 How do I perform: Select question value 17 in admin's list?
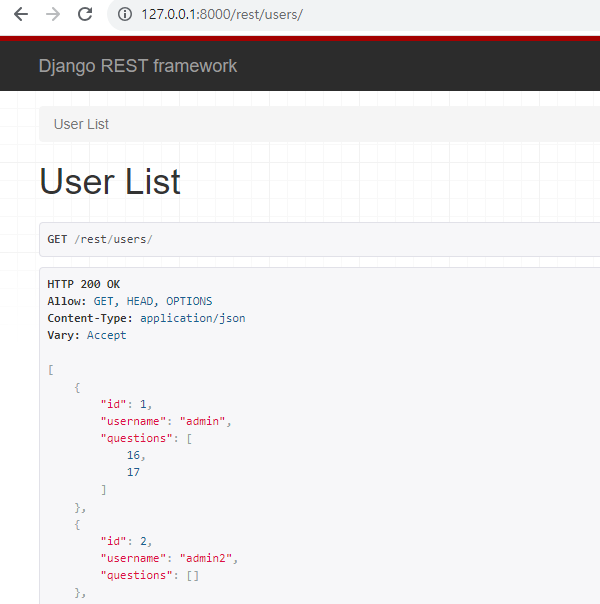click(x=133, y=472)
